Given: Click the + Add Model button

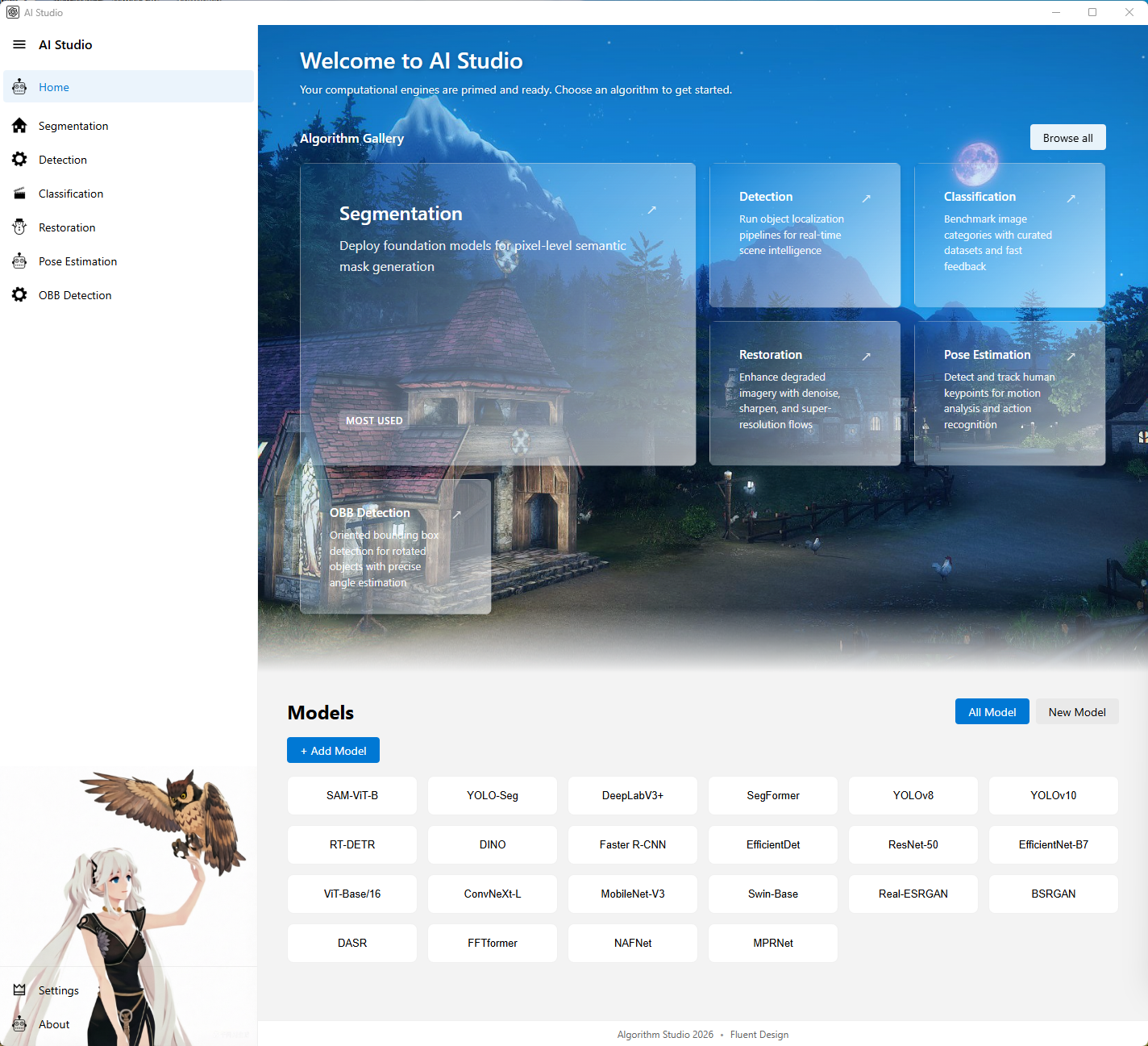Looking at the screenshot, I should tap(333, 751).
